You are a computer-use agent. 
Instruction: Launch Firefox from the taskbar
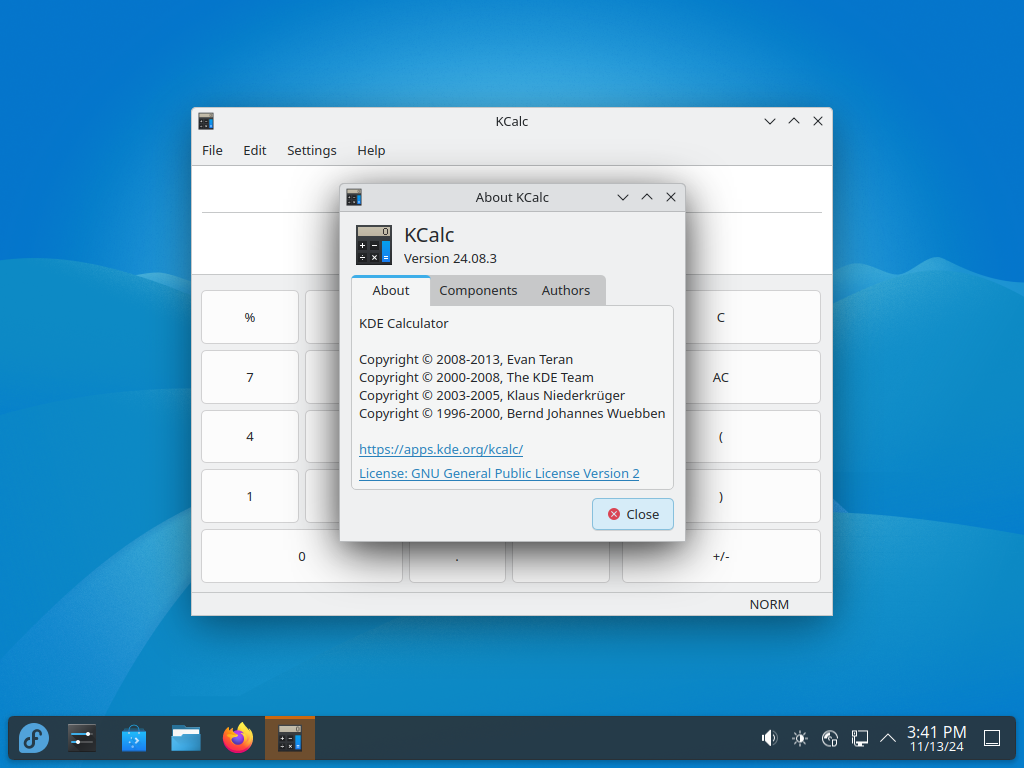[x=238, y=739]
